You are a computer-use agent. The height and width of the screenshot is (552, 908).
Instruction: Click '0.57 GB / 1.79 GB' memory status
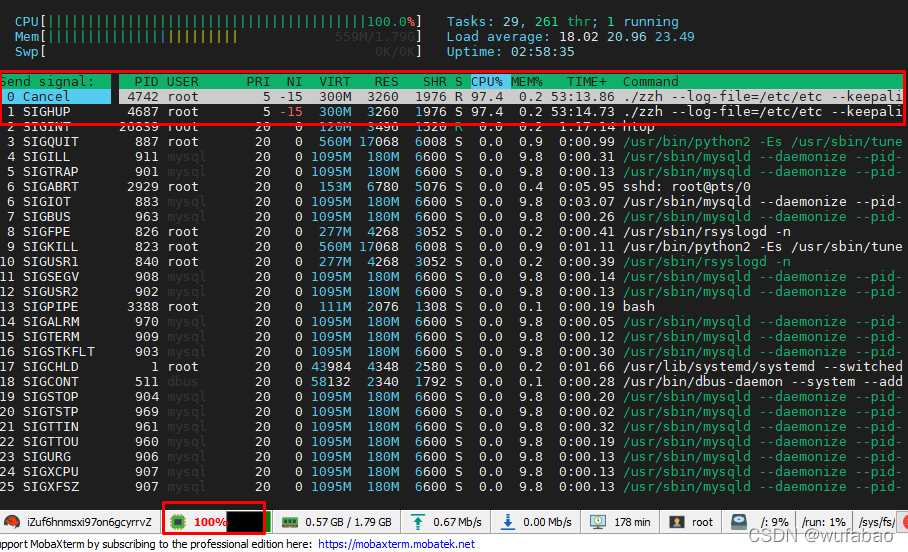pos(348,522)
